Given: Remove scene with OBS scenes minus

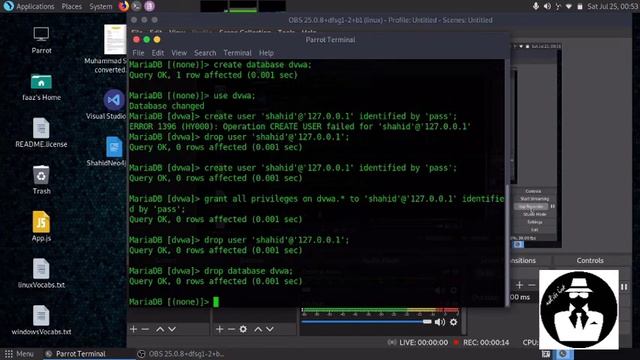Looking at the screenshot, I should pos(145,329).
